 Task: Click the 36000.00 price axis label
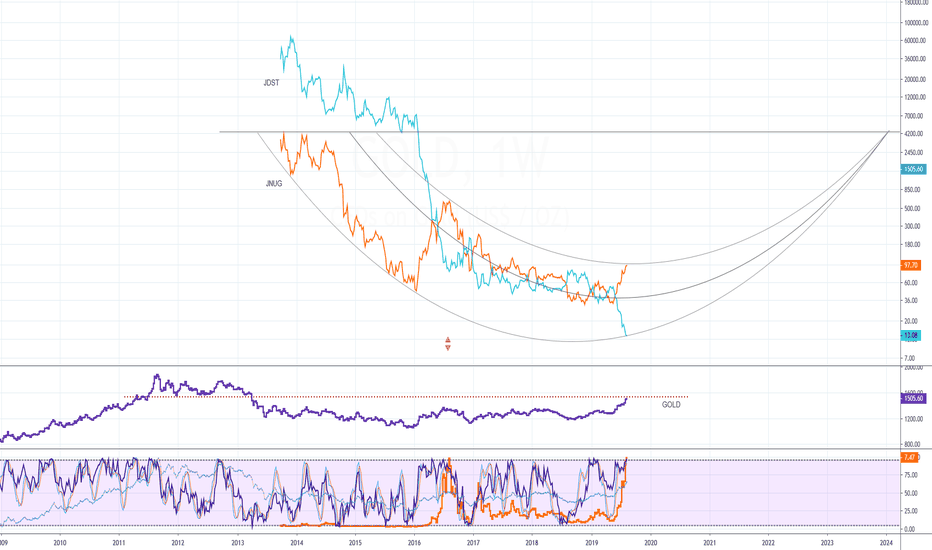tap(916, 59)
